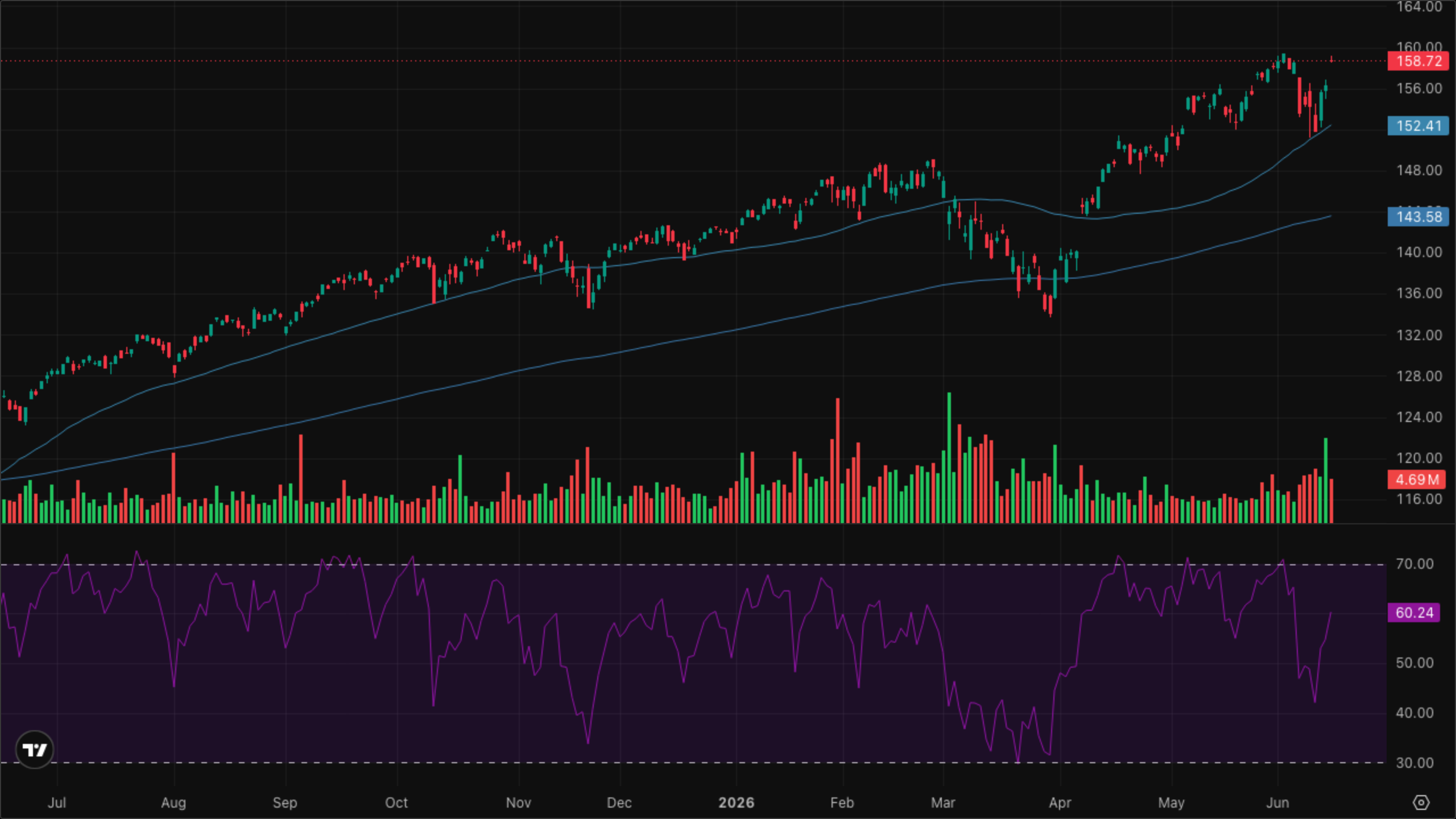The width and height of the screenshot is (1456, 819).
Task: Select the 143.58 moving average label
Action: pos(1418,217)
